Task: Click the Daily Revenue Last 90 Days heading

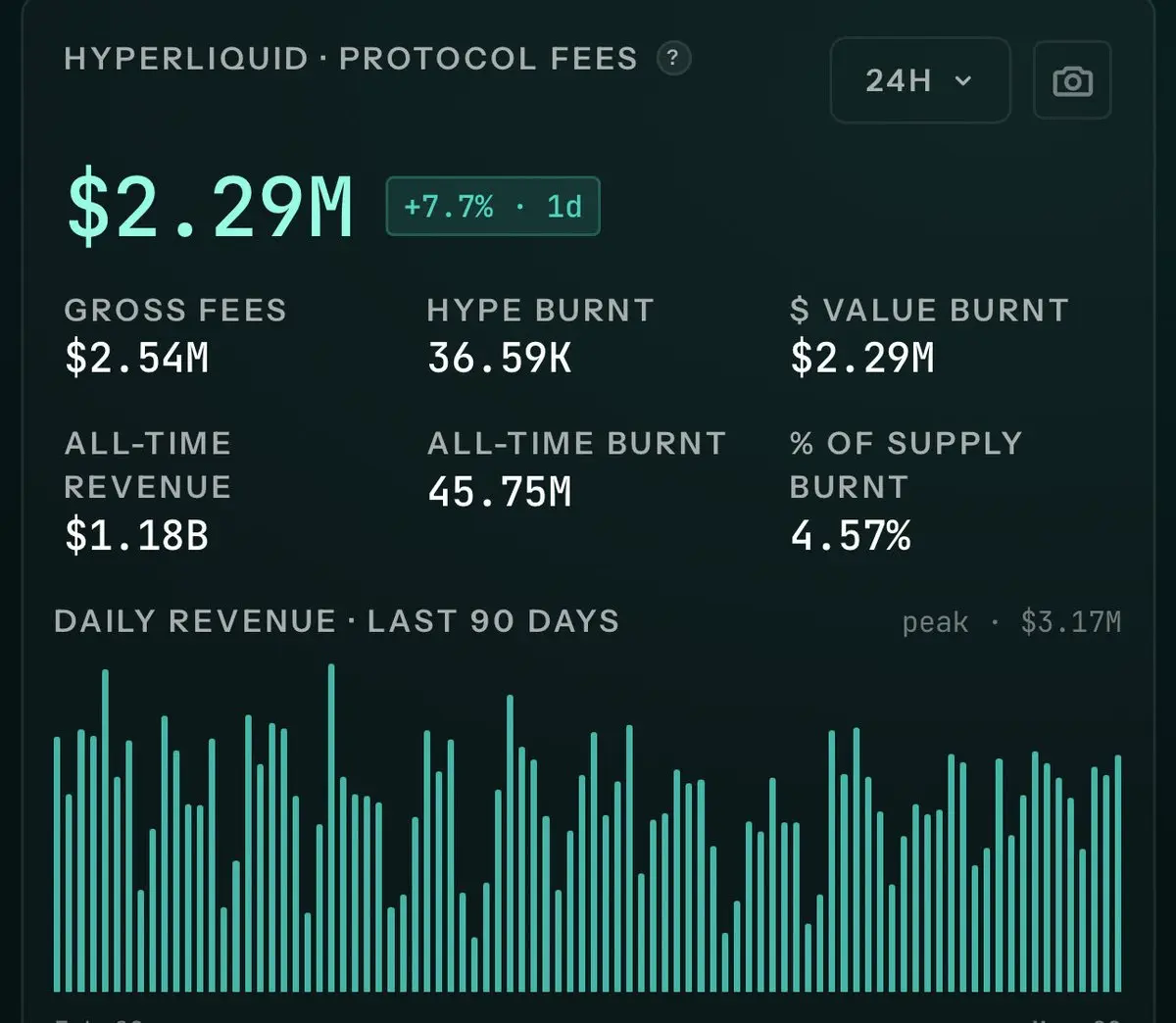Action: tap(336, 622)
